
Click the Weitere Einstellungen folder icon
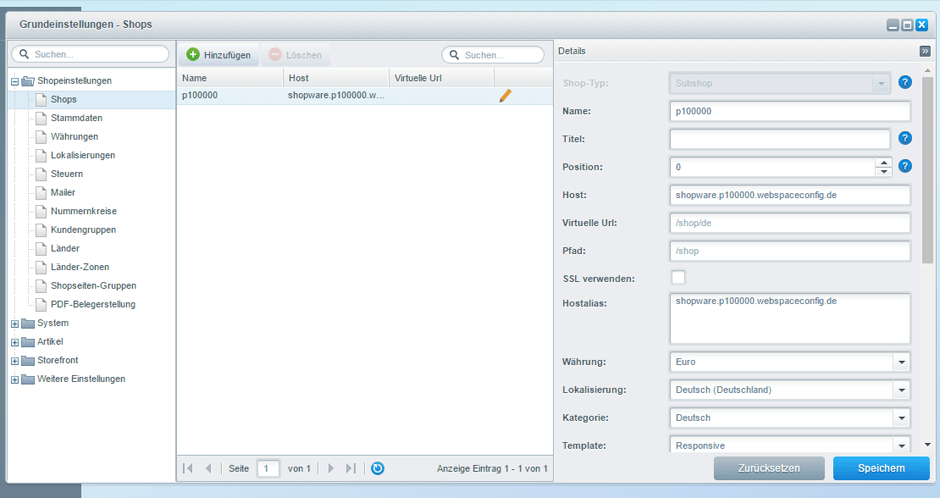point(28,379)
